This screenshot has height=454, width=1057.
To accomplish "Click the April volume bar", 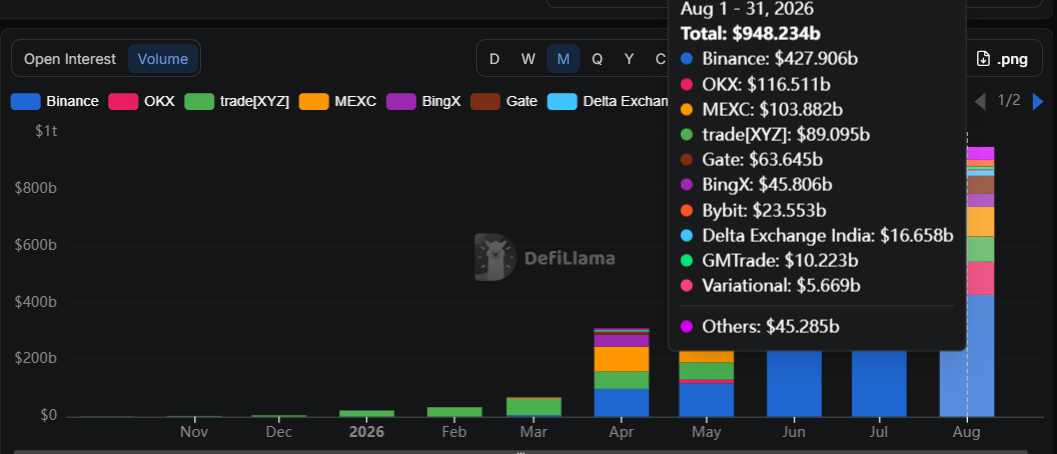I will coord(622,372).
